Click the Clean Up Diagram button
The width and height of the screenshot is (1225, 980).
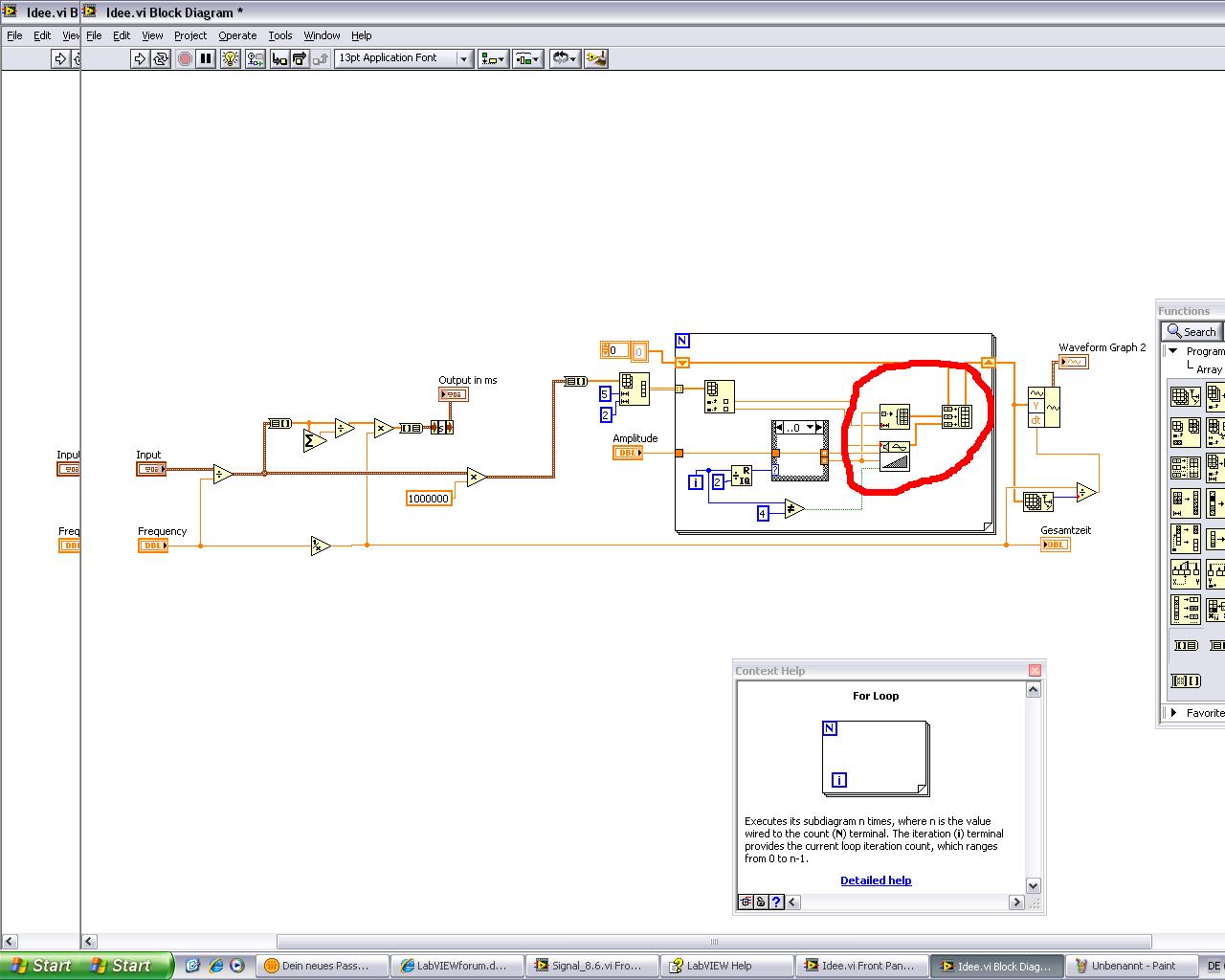coord(596,58)
